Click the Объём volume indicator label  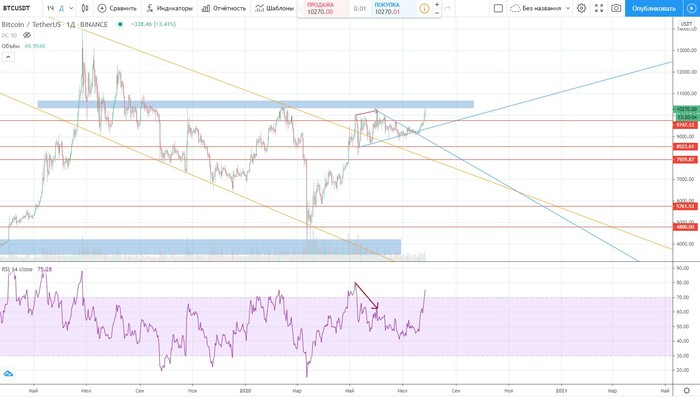pos(11,46)
